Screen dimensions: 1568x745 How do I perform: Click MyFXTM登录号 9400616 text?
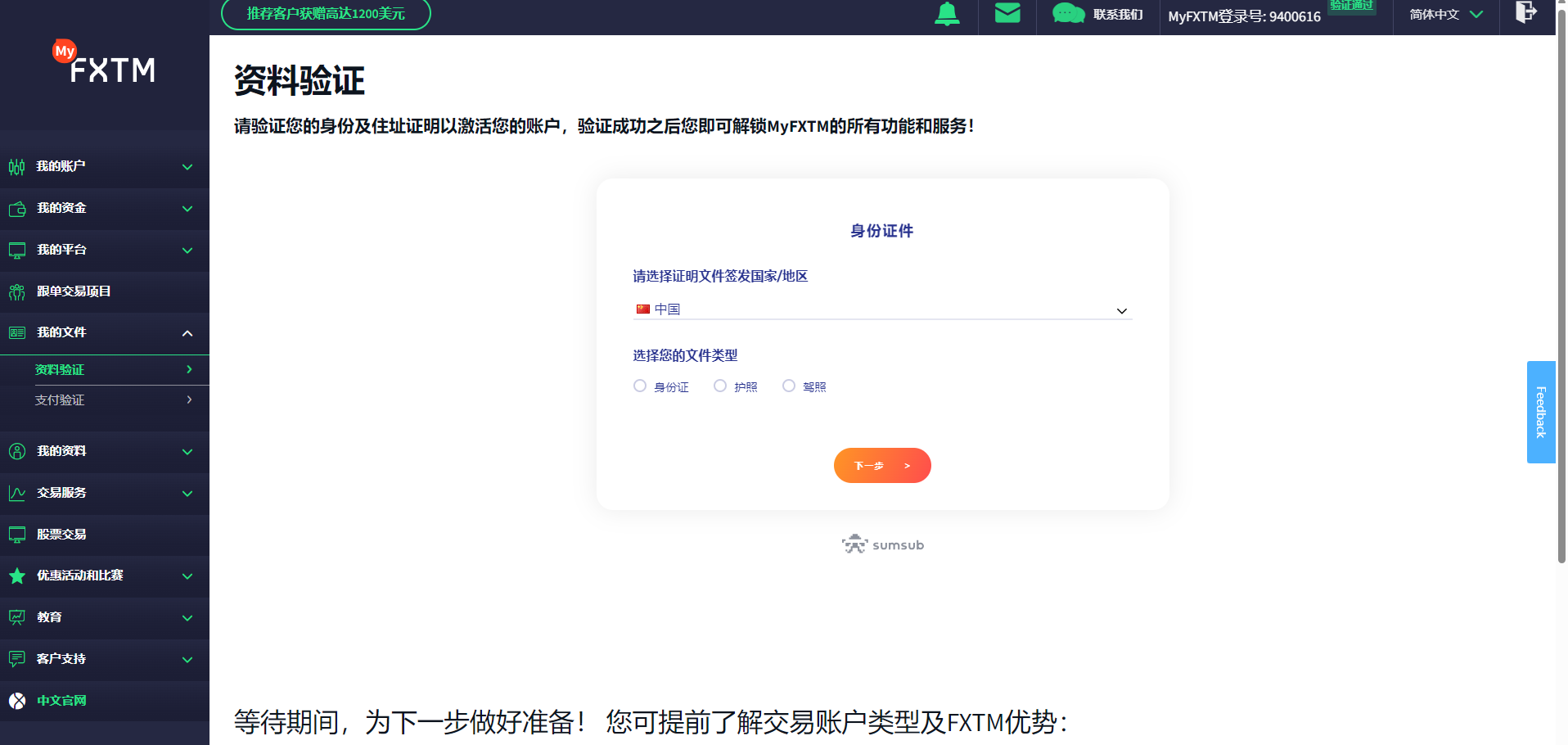(x=1244, y=16)
